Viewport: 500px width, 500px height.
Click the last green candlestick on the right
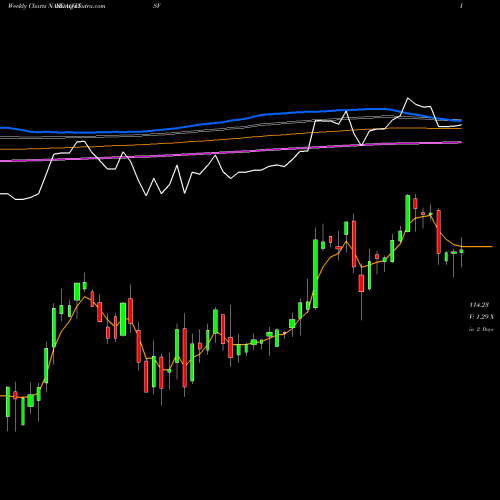coord(461,251)
